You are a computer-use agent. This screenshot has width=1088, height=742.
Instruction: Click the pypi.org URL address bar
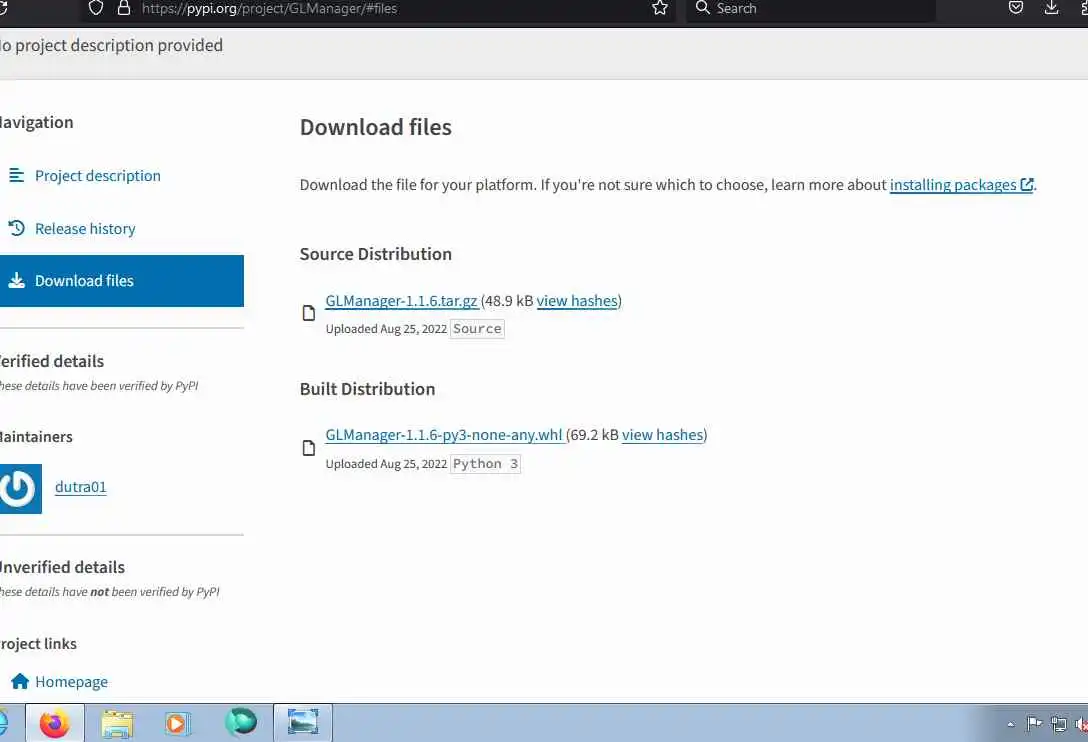[x=378, y=8]
